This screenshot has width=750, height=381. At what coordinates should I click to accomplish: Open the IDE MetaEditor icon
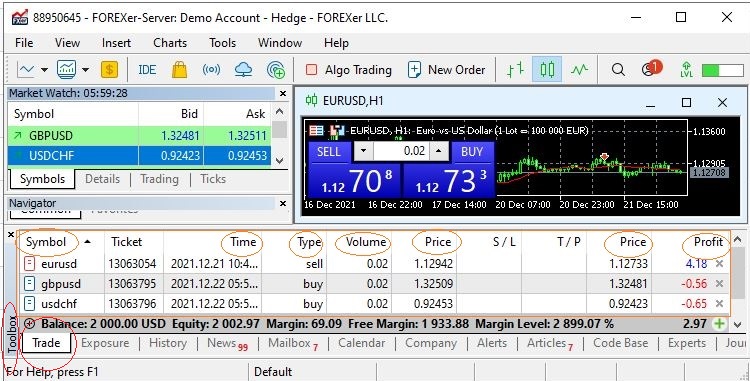click(147, 70)
